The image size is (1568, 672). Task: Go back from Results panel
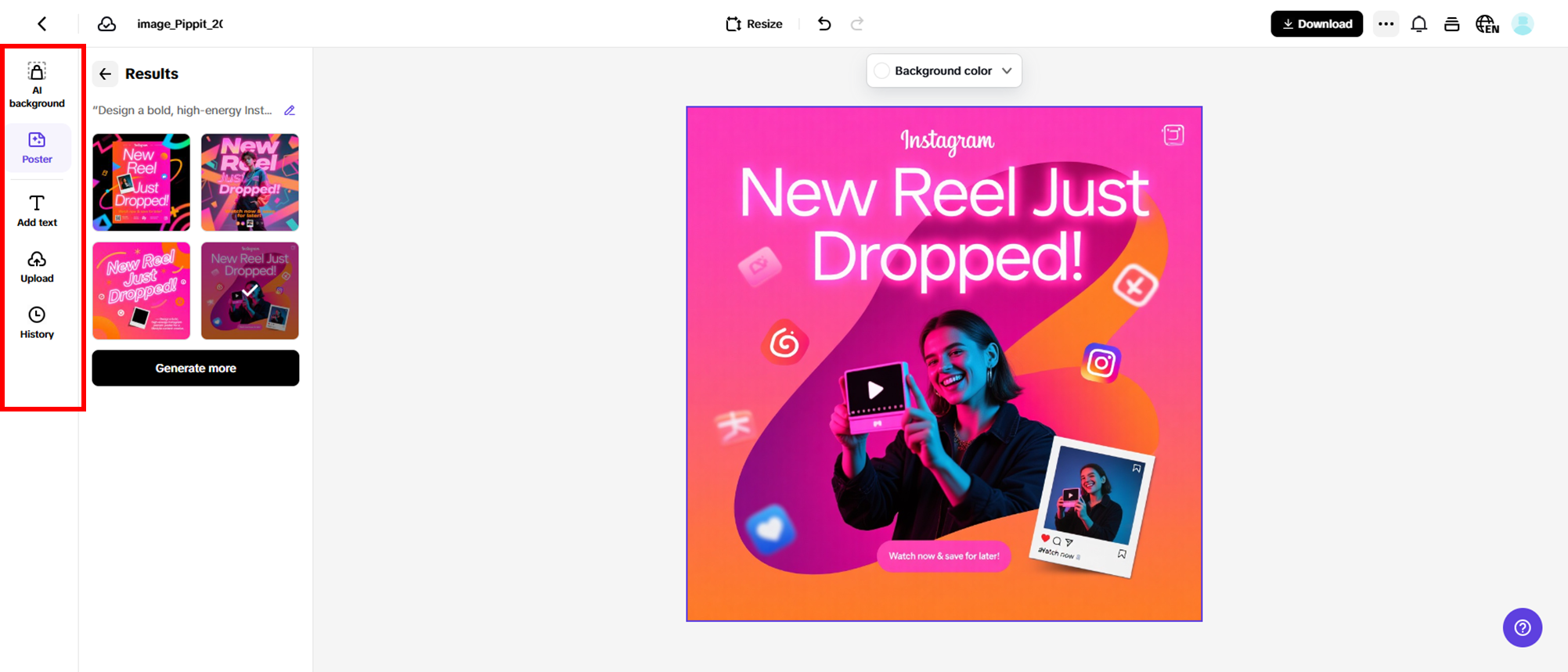point(105,74)
